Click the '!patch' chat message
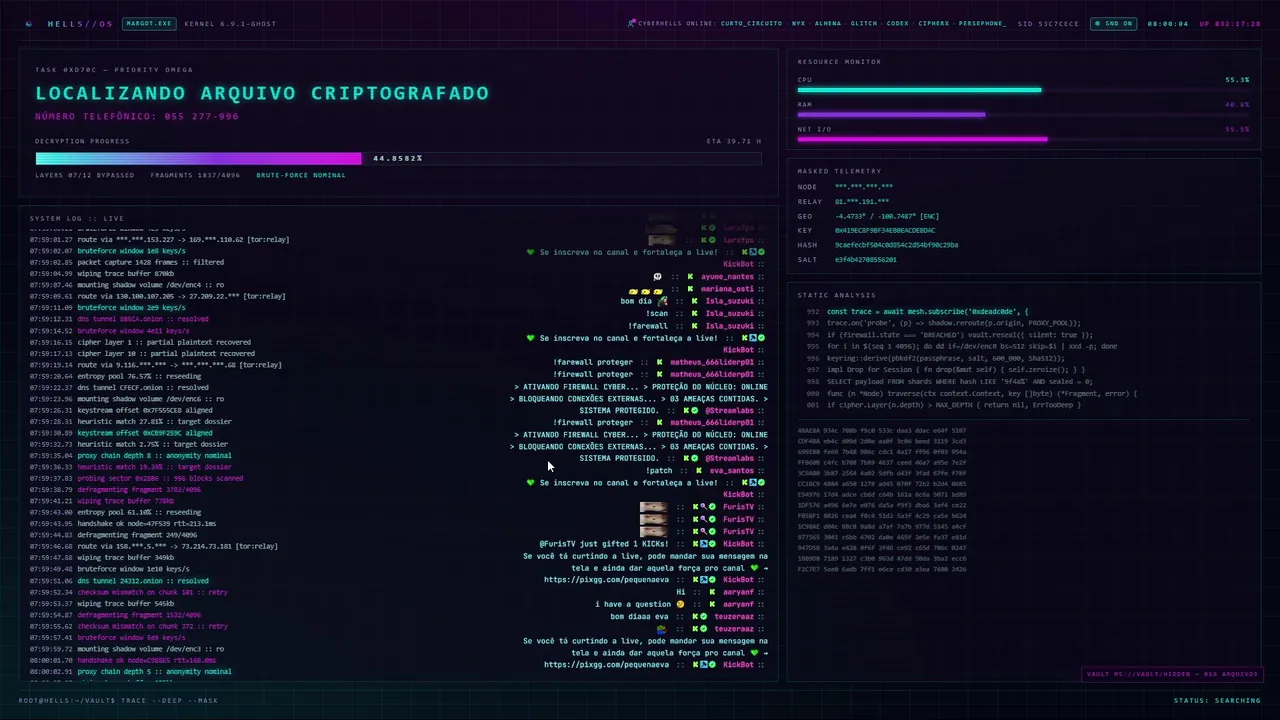 tap(660, 470)
